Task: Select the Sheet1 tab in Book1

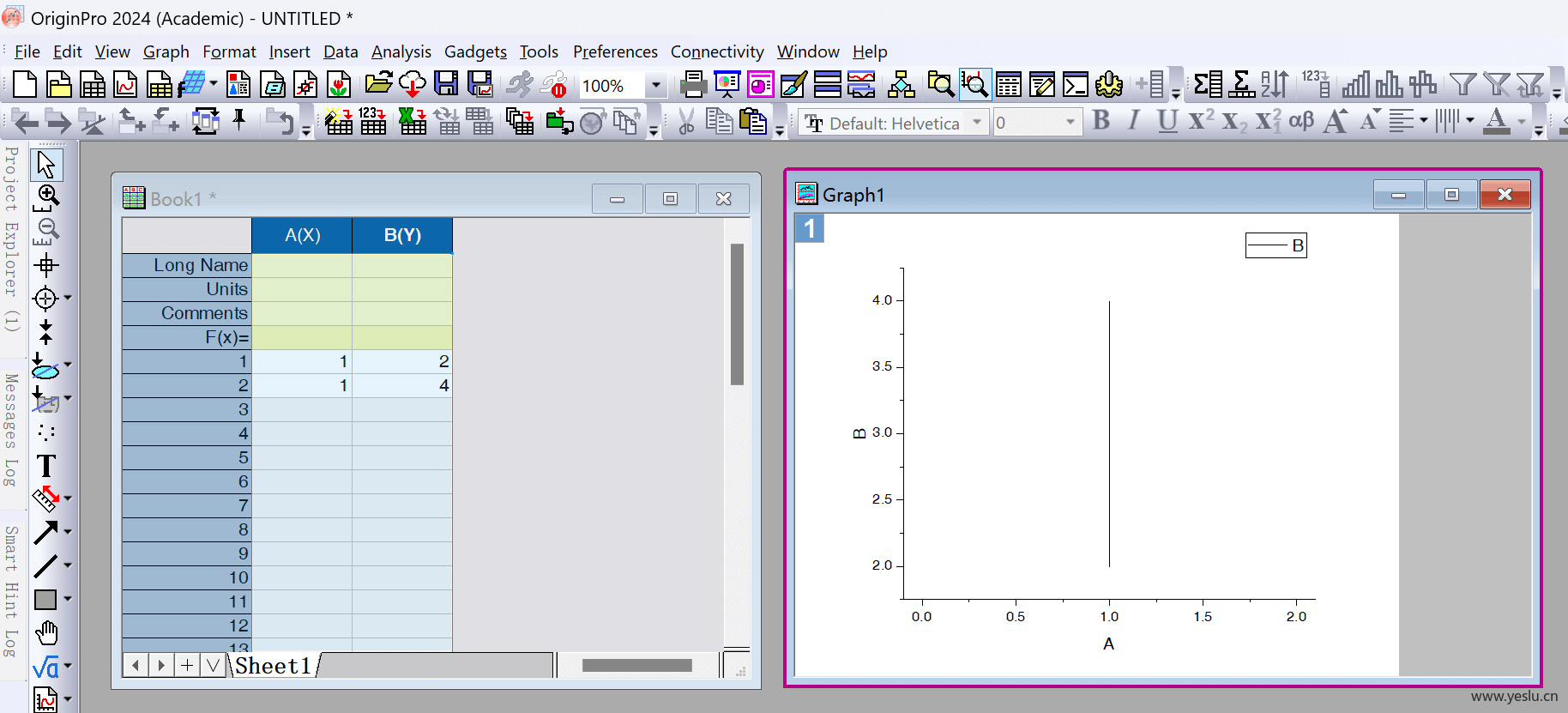Action: point(274,666)
